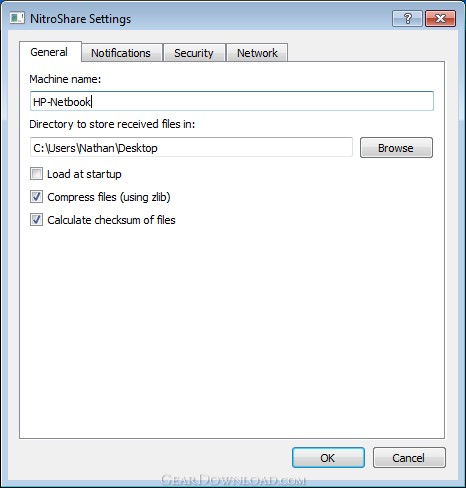Dismiss the dialog with Cancel
Image resolution: width=466 pixels, height=488 pixels.
click(409, 458)
